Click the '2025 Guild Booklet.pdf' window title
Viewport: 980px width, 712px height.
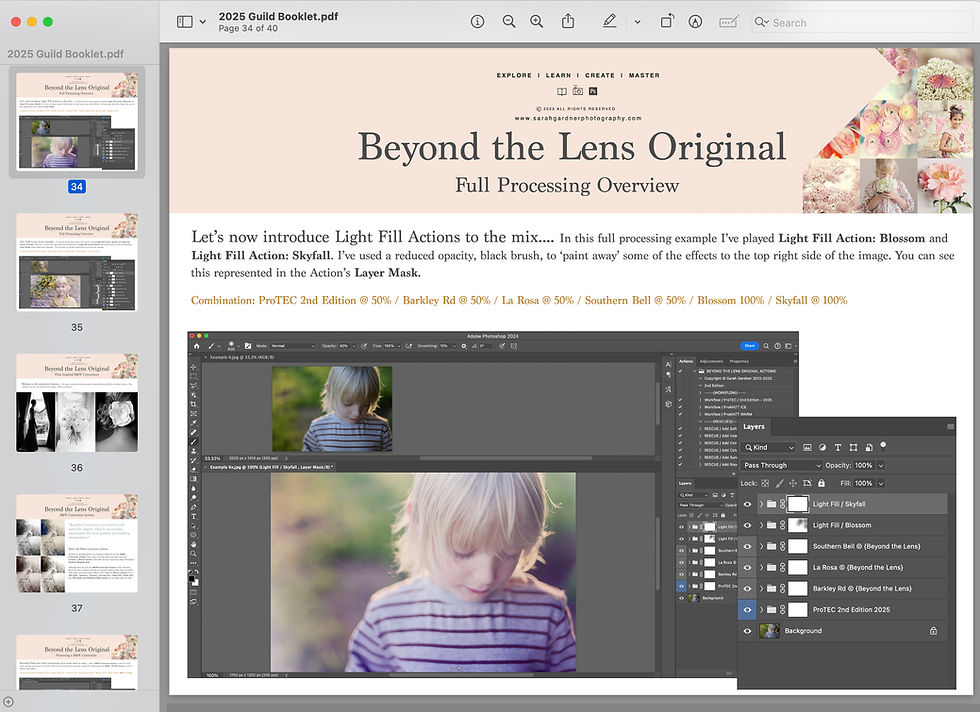[x=278, y=16]
